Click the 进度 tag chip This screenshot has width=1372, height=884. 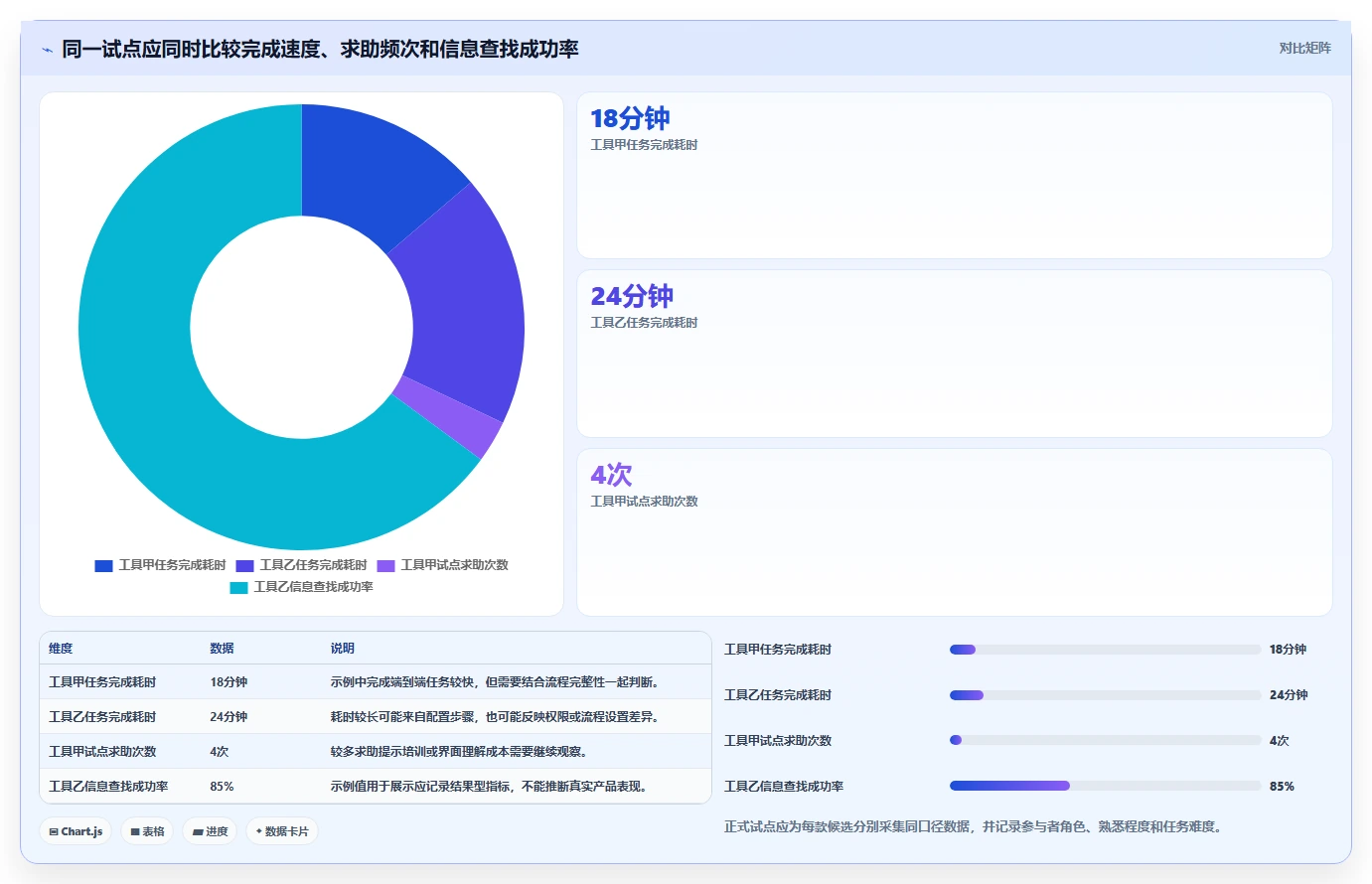pos(210,831)
